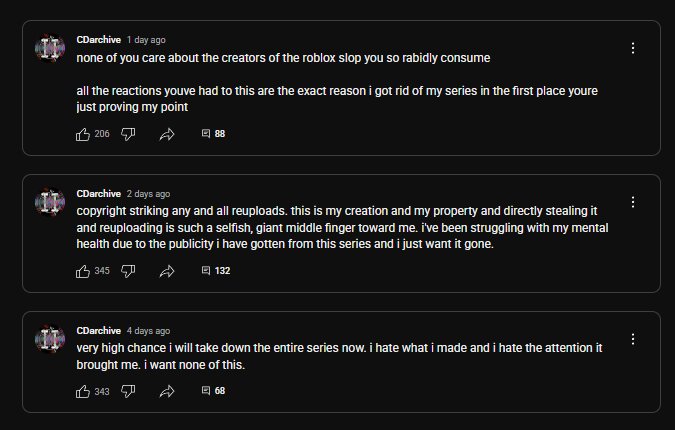This screenshot has height=430, width=675.
Task: Dislike the copyright striking post
Action: tap(128, 271)
